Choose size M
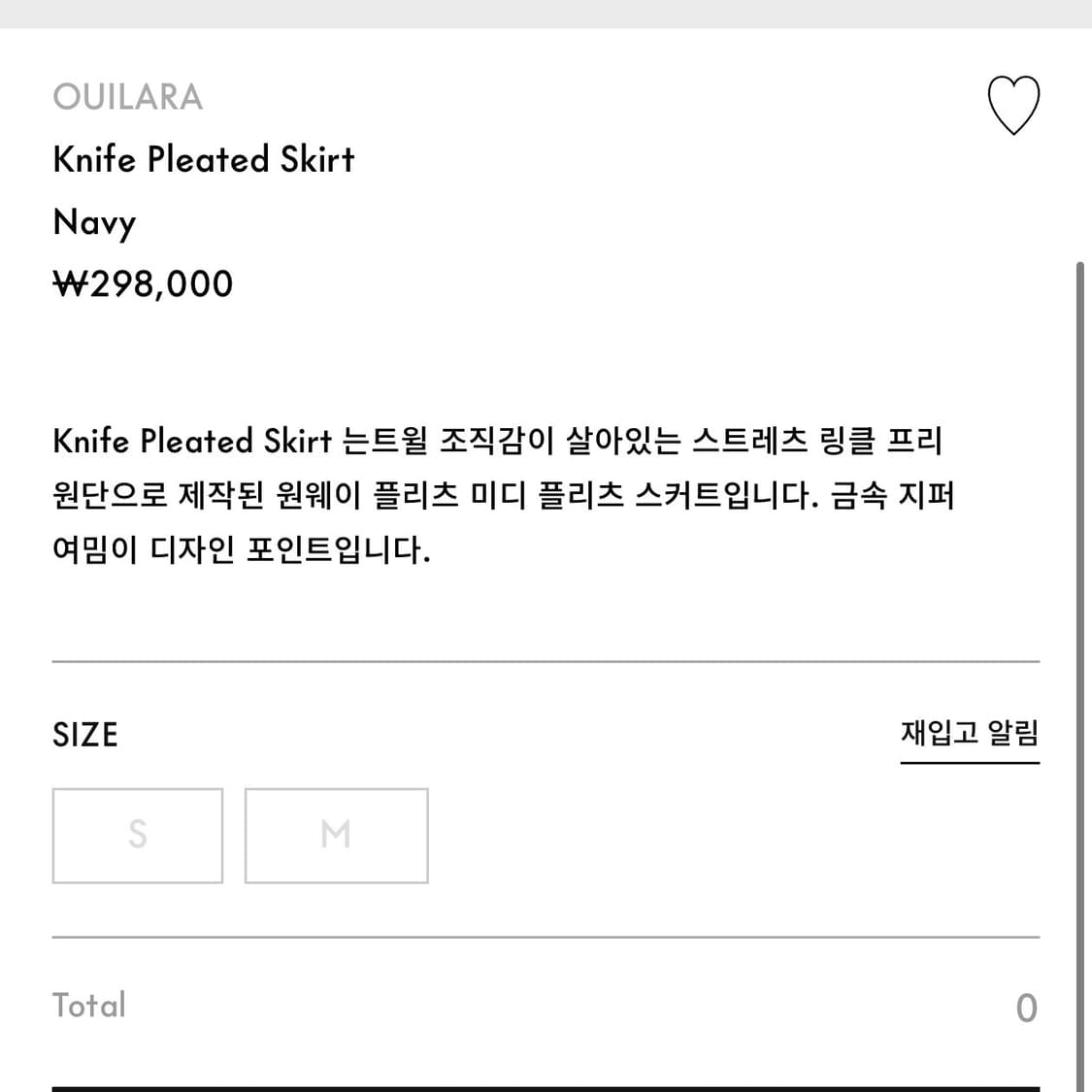 tap(336, 835)
